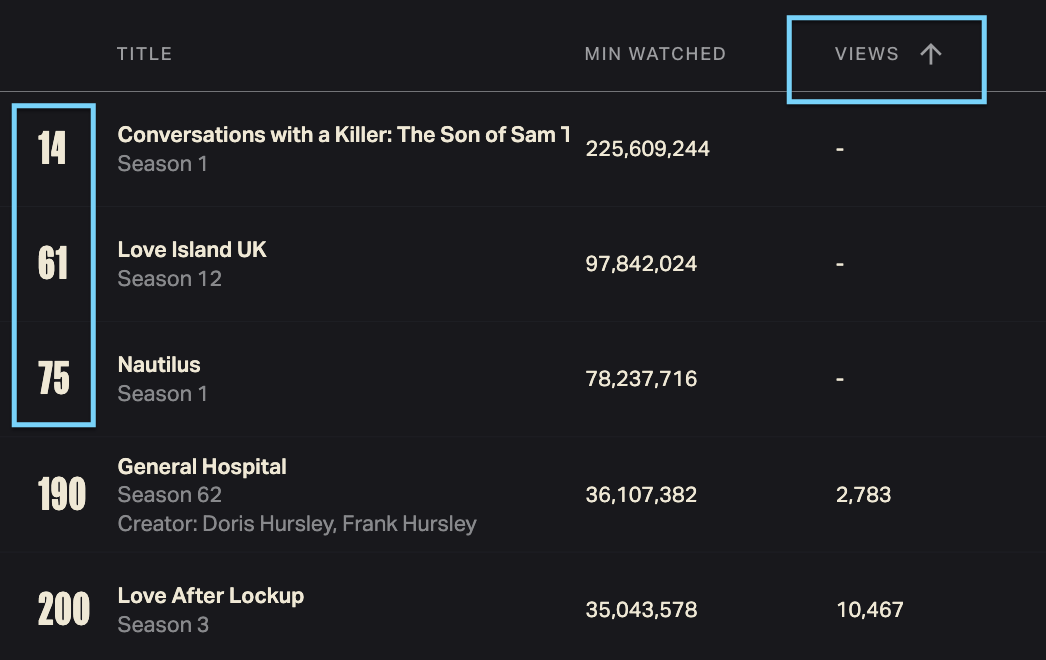Click rank number 190
The image size is (1046, 660).
pos(62,494)
